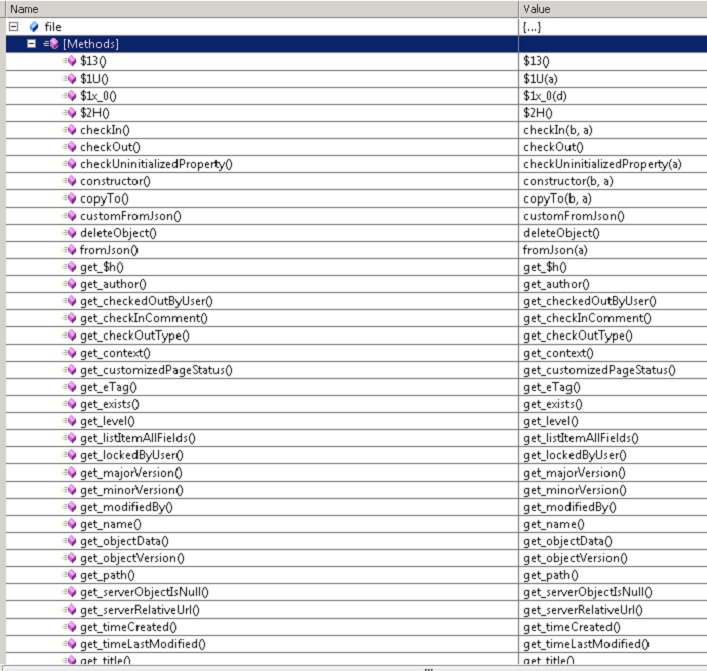707x671 pixels.
Task: Click the get_customizedPageStatus() value cell
Action: [x=613, y=370]
